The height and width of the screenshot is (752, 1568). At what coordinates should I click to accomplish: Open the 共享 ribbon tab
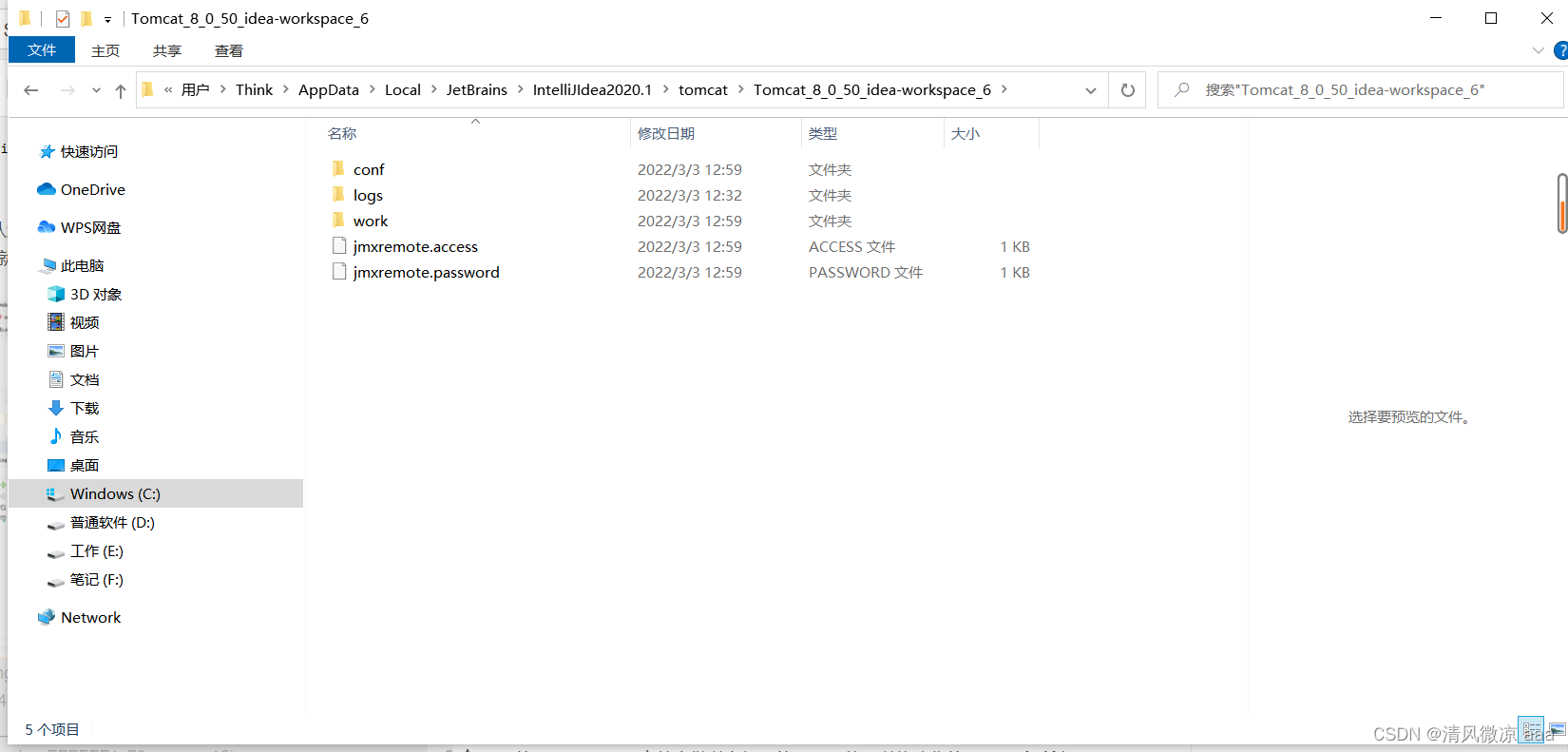coord(167,50)
